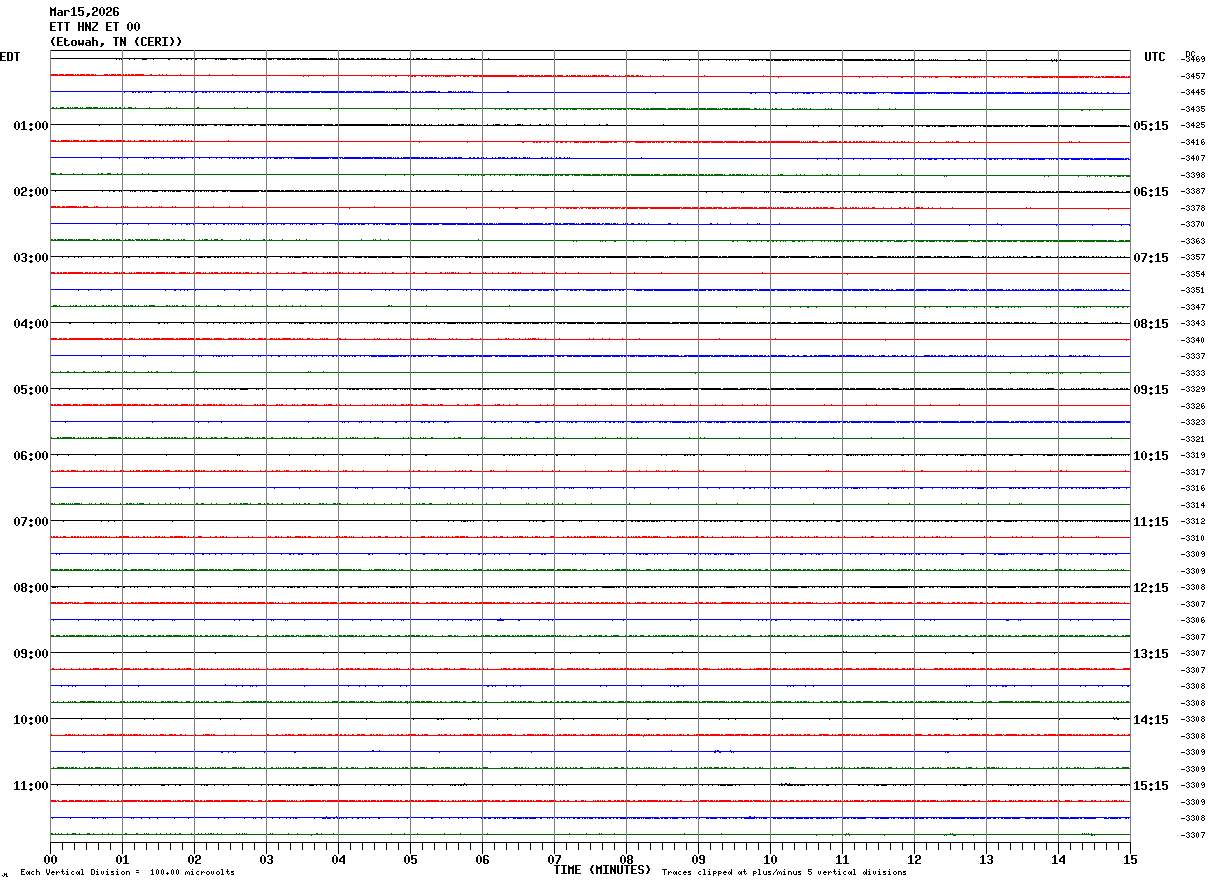This screenshot has height=886, width=1210.
Task: Click the DC offset value "-3347"
Action: (x=1192, y=307)
